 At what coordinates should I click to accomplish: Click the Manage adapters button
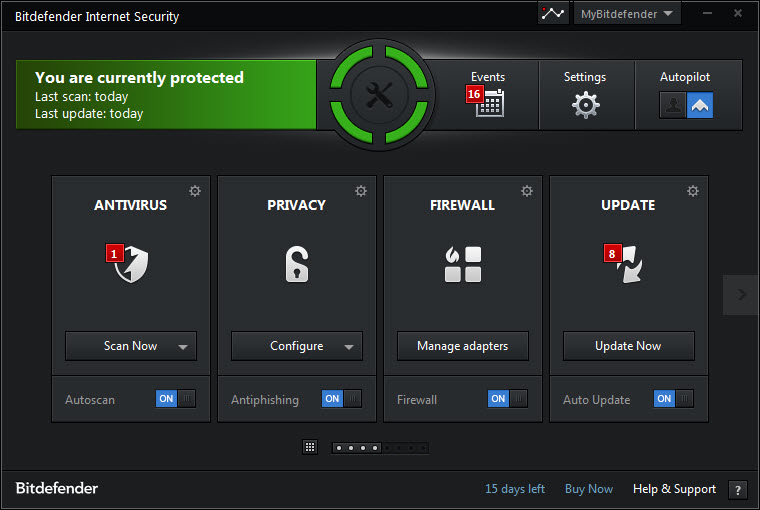pyautogui.click(x=463, y=346)
